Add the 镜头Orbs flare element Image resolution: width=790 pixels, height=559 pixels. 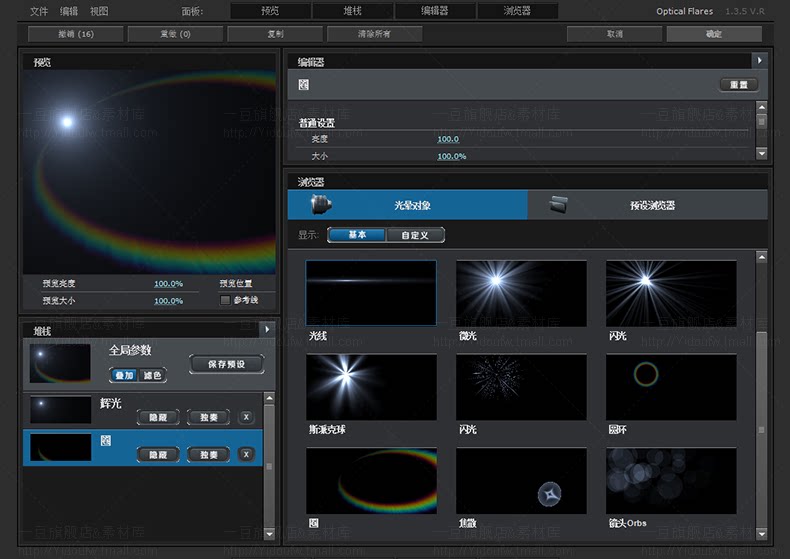671,481
